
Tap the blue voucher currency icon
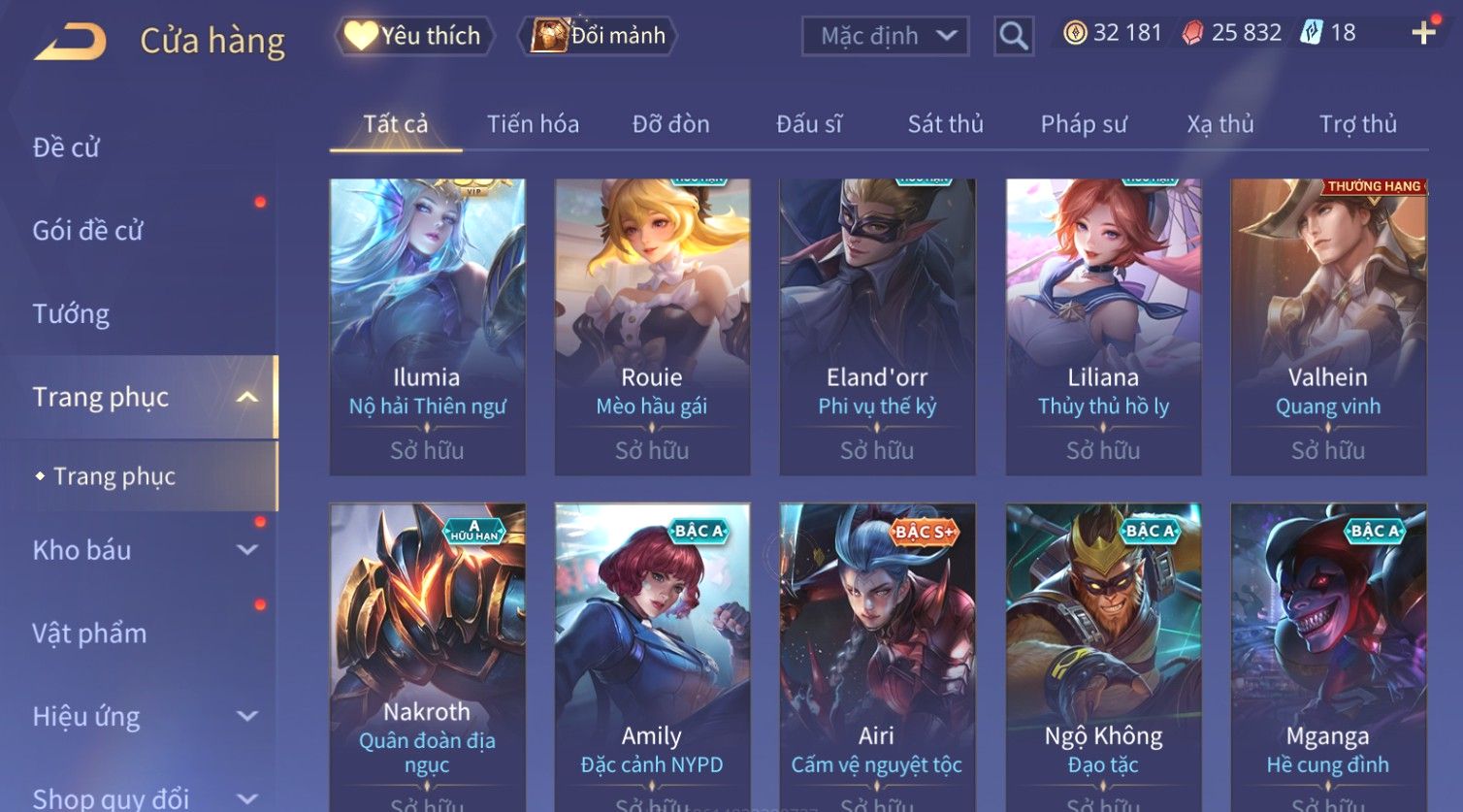(x=1312, y=33)
